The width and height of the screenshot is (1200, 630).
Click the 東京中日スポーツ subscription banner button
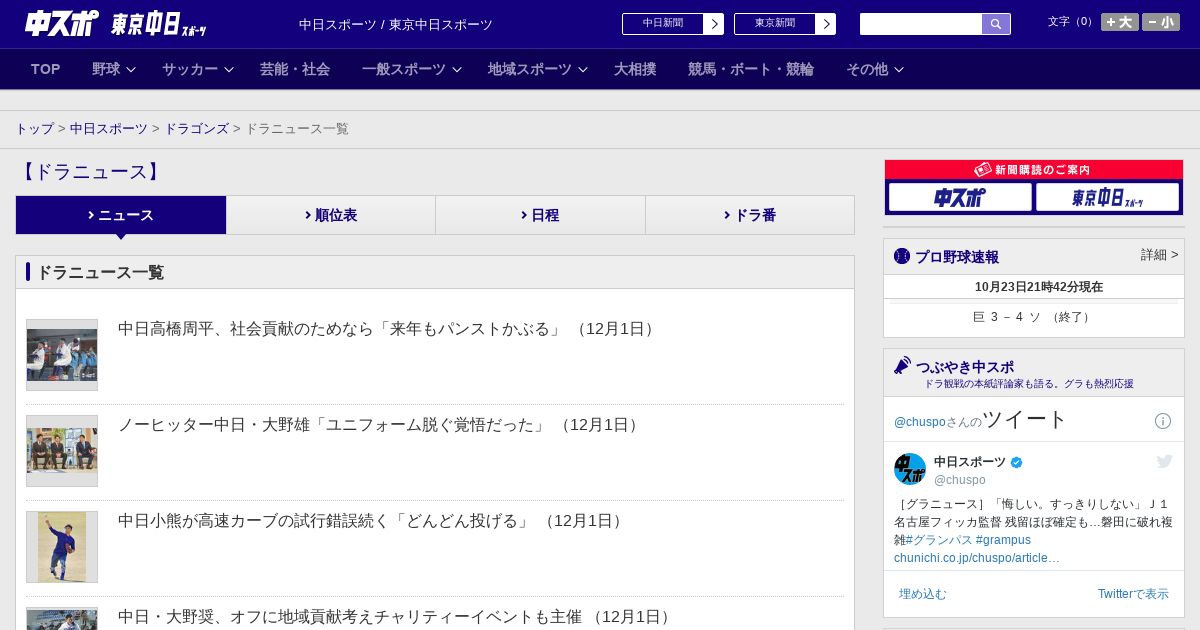[x=1107, y=197]
